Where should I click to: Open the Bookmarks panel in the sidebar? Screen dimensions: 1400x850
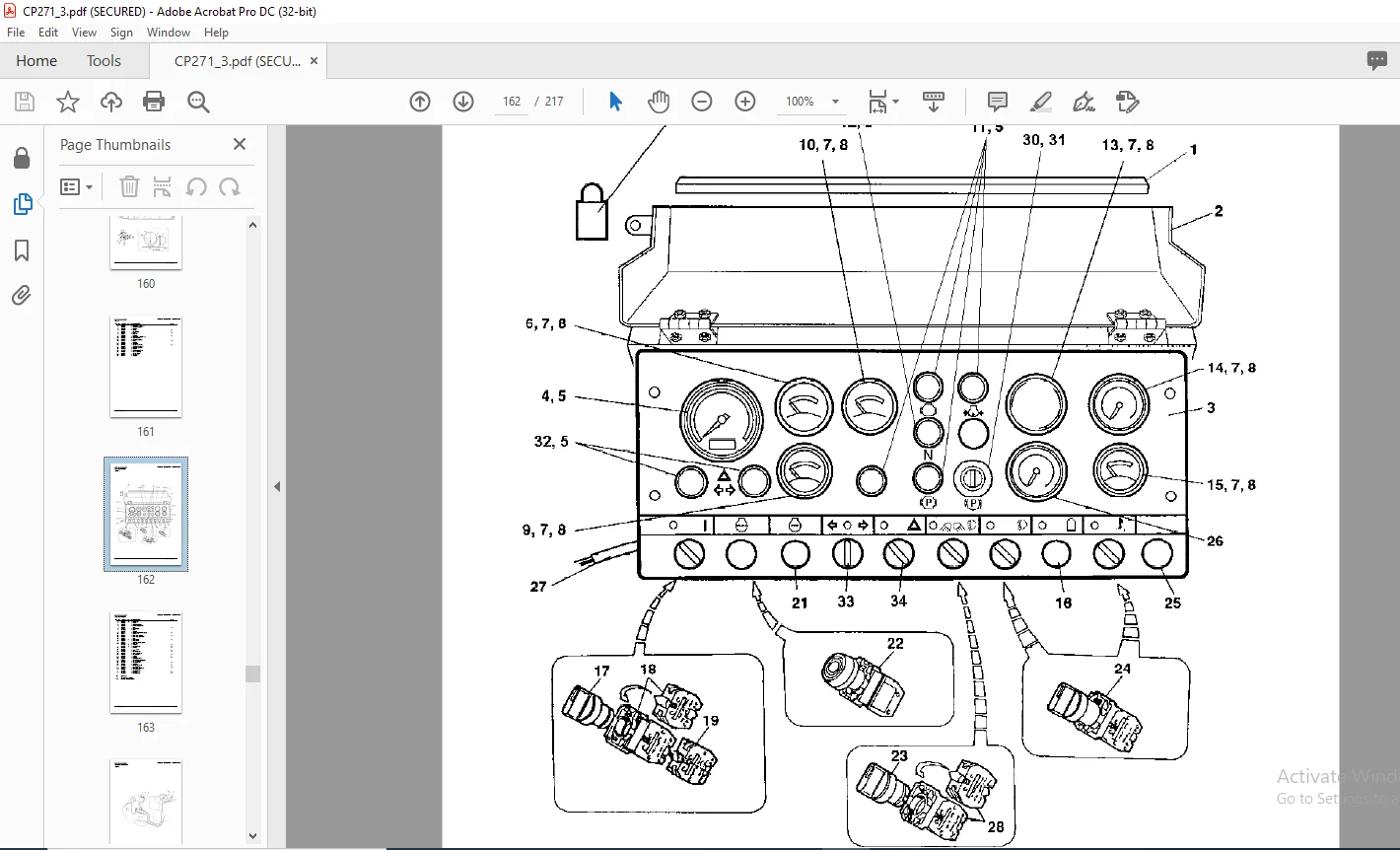[22, 250]
